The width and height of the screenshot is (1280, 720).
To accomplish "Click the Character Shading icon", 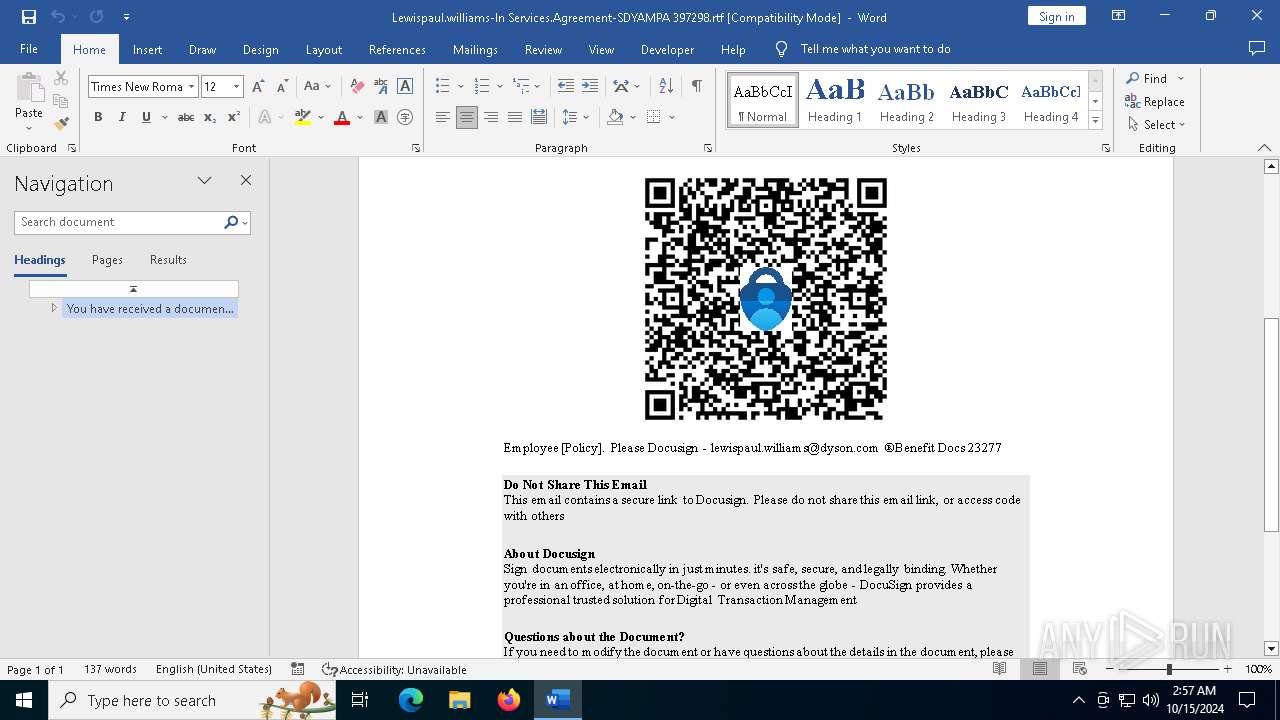I will [381, 117].
